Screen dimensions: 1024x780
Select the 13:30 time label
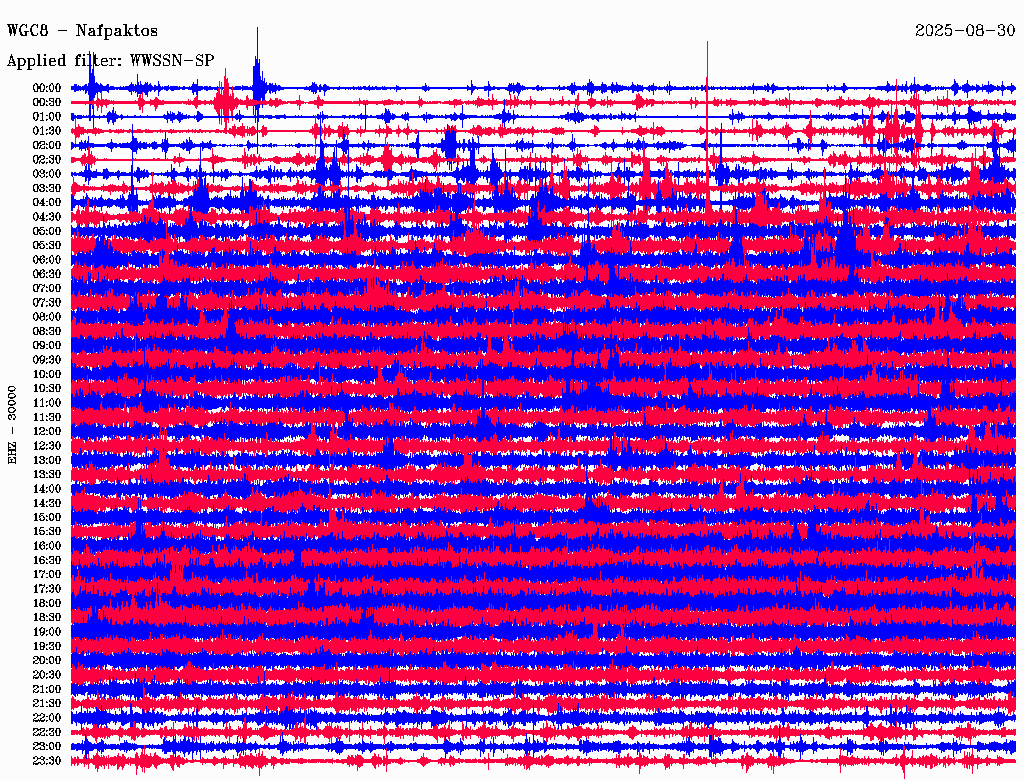click(x=47, y=474)
